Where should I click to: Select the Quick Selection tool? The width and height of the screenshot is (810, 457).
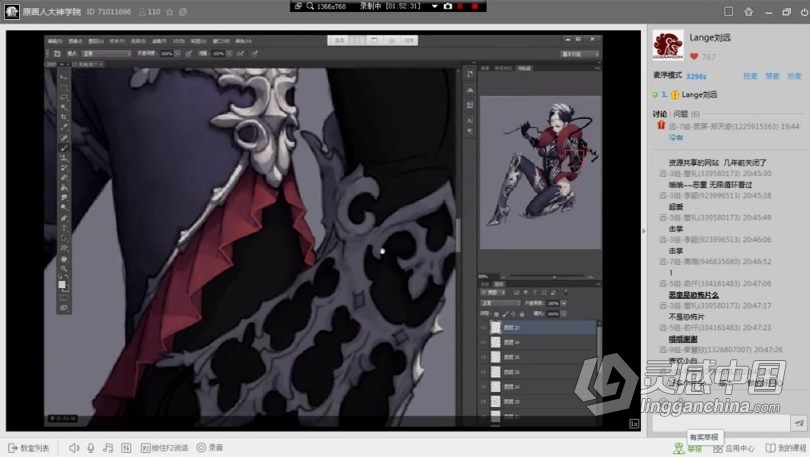[64, 107]
